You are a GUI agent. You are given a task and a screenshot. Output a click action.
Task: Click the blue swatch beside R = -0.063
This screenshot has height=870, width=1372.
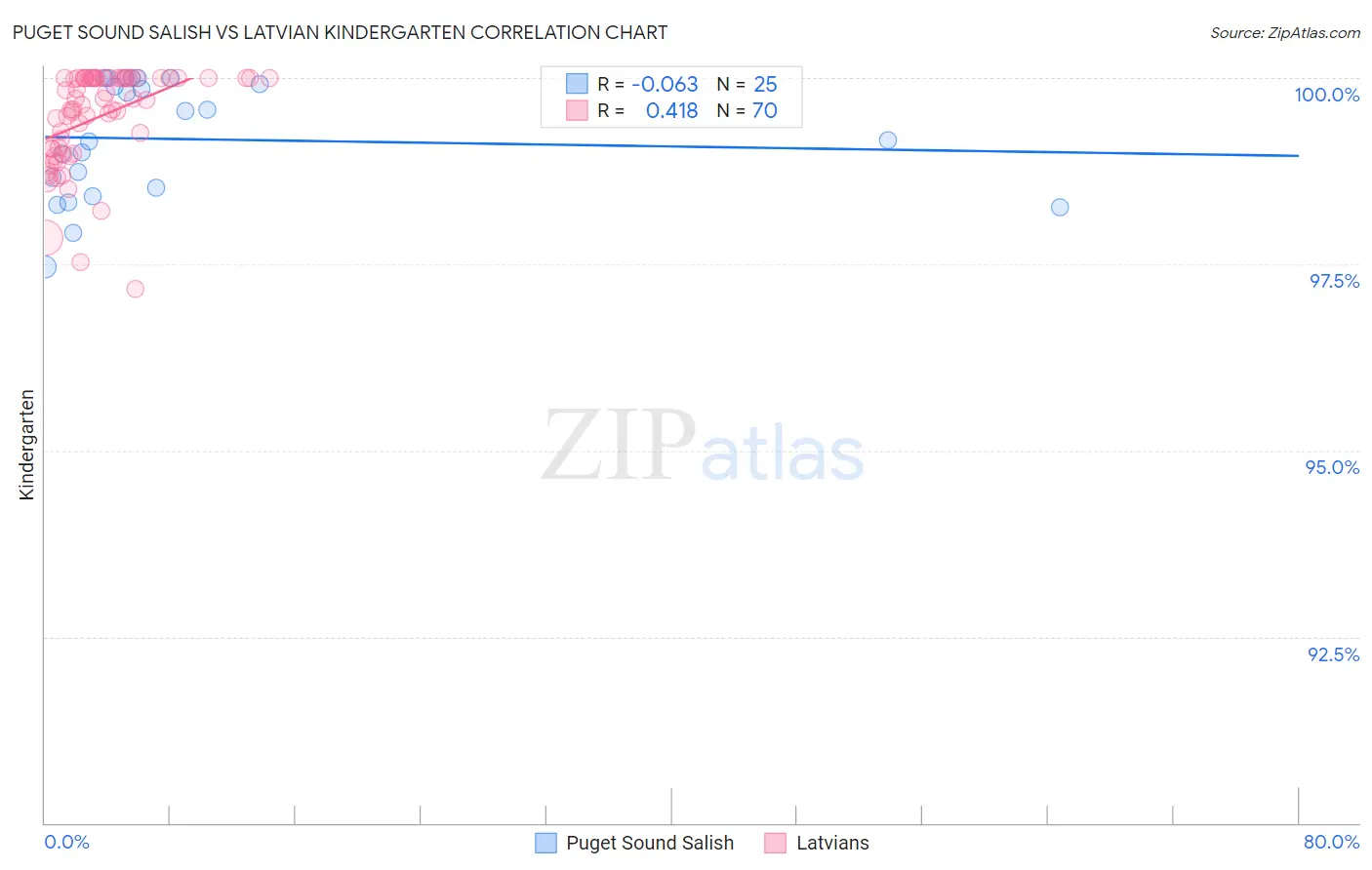pyautogui.click(x=577, y=84)
